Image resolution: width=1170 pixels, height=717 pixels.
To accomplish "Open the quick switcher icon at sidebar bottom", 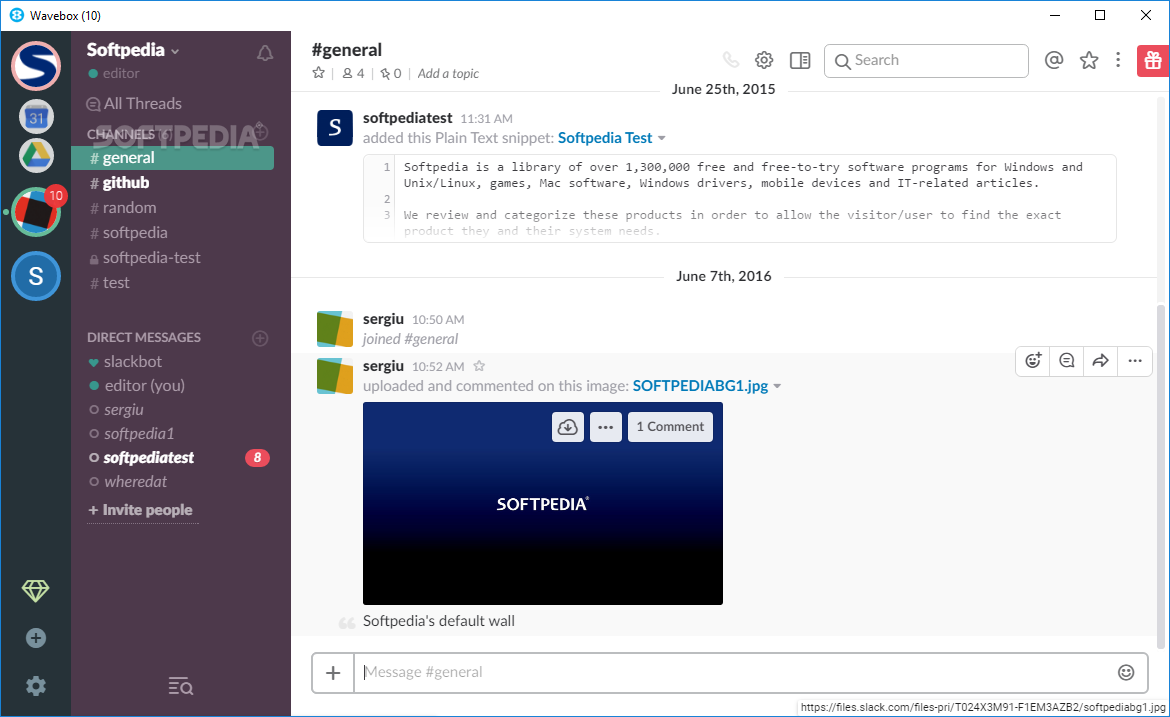I will point(181,686).
